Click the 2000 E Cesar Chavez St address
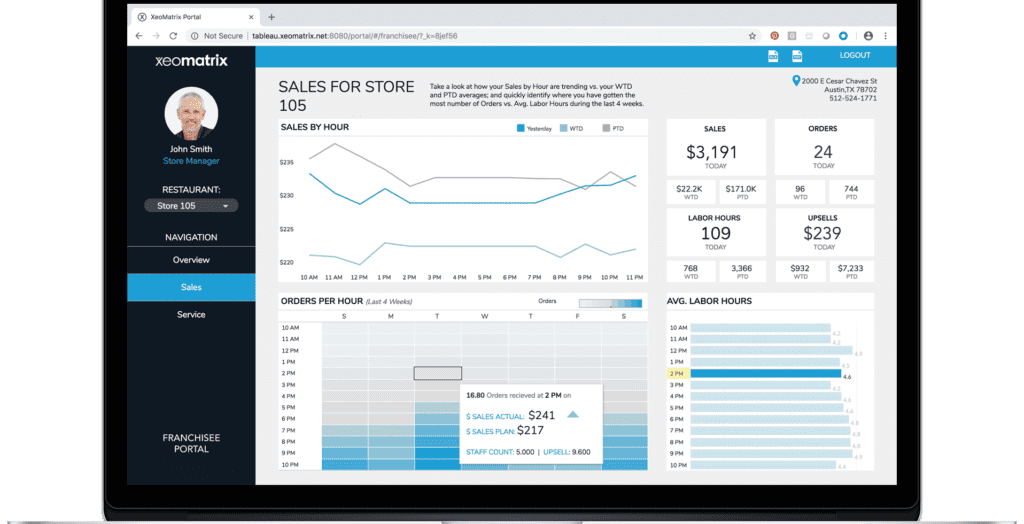Image resolution: width=1024 pixels, height=524 pixels. click(839, 81)
